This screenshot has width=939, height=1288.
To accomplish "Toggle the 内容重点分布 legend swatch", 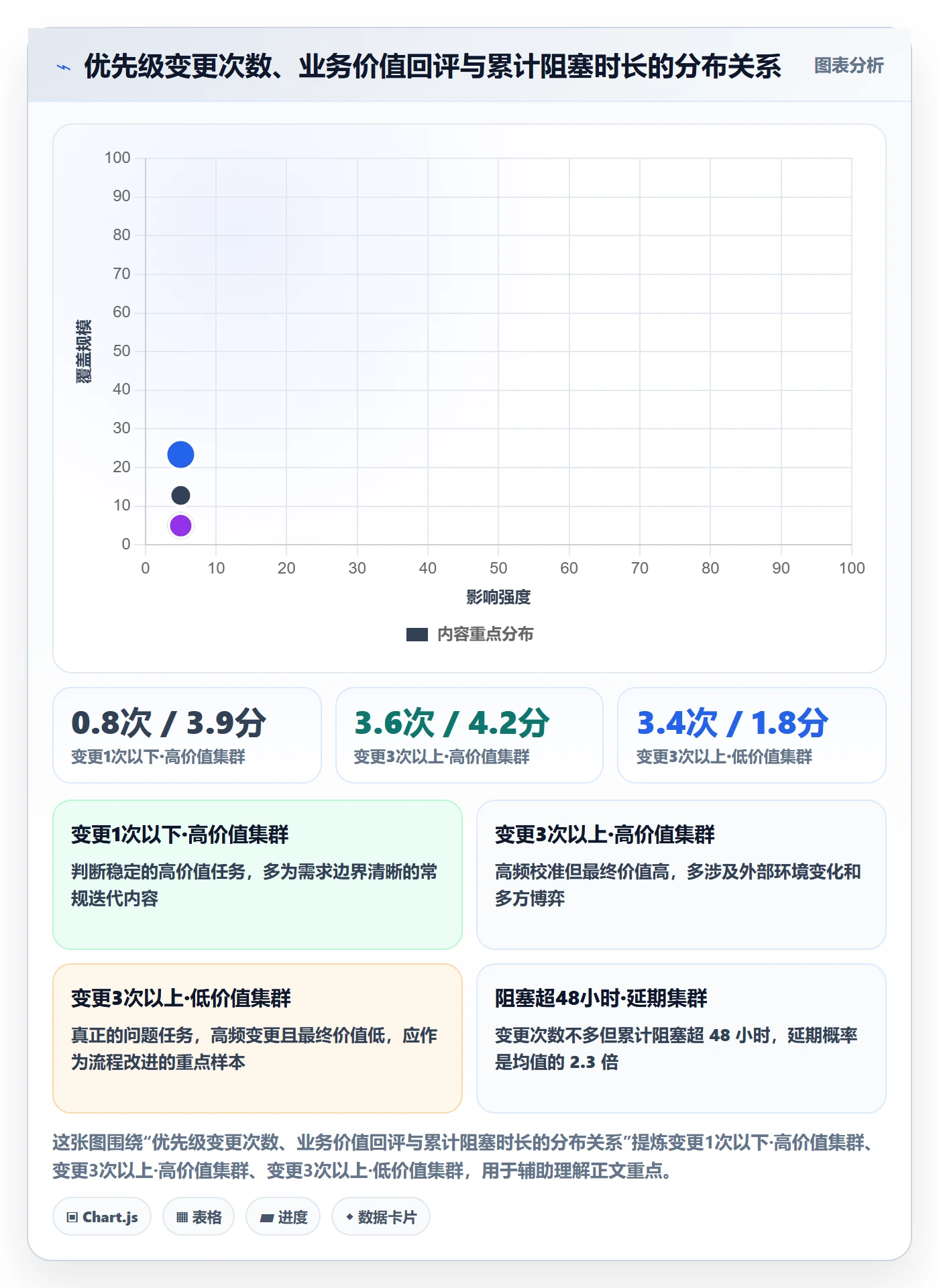I will (x=417, y=635).
